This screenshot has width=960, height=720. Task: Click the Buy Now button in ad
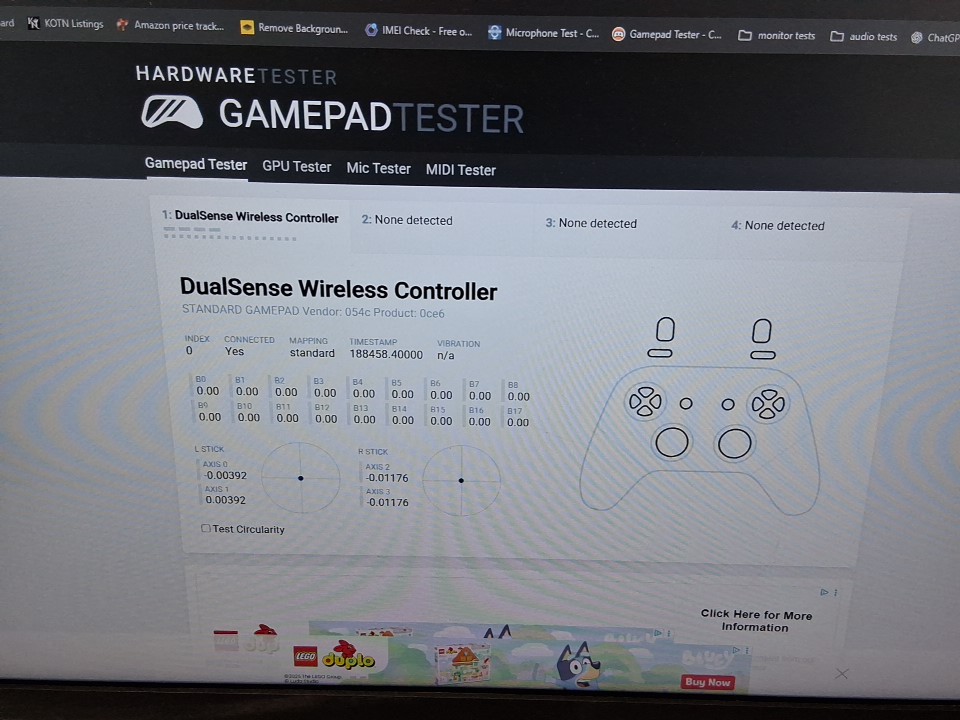pos(708,682)
